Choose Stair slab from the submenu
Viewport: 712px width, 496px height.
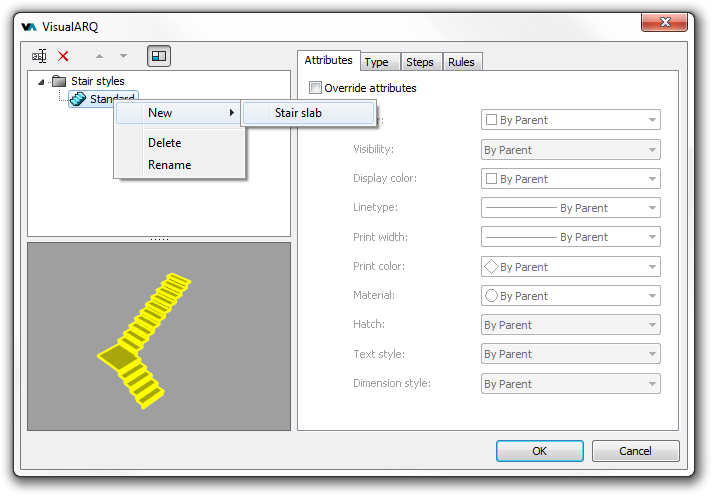point(298,113)
